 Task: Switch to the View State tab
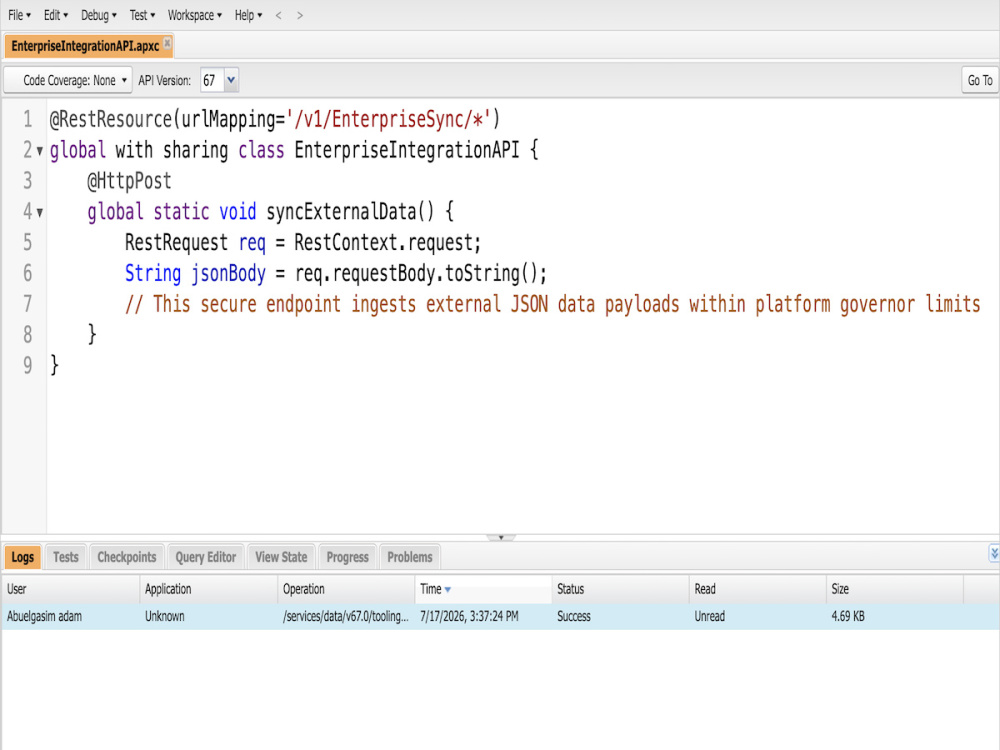point(281,557)
